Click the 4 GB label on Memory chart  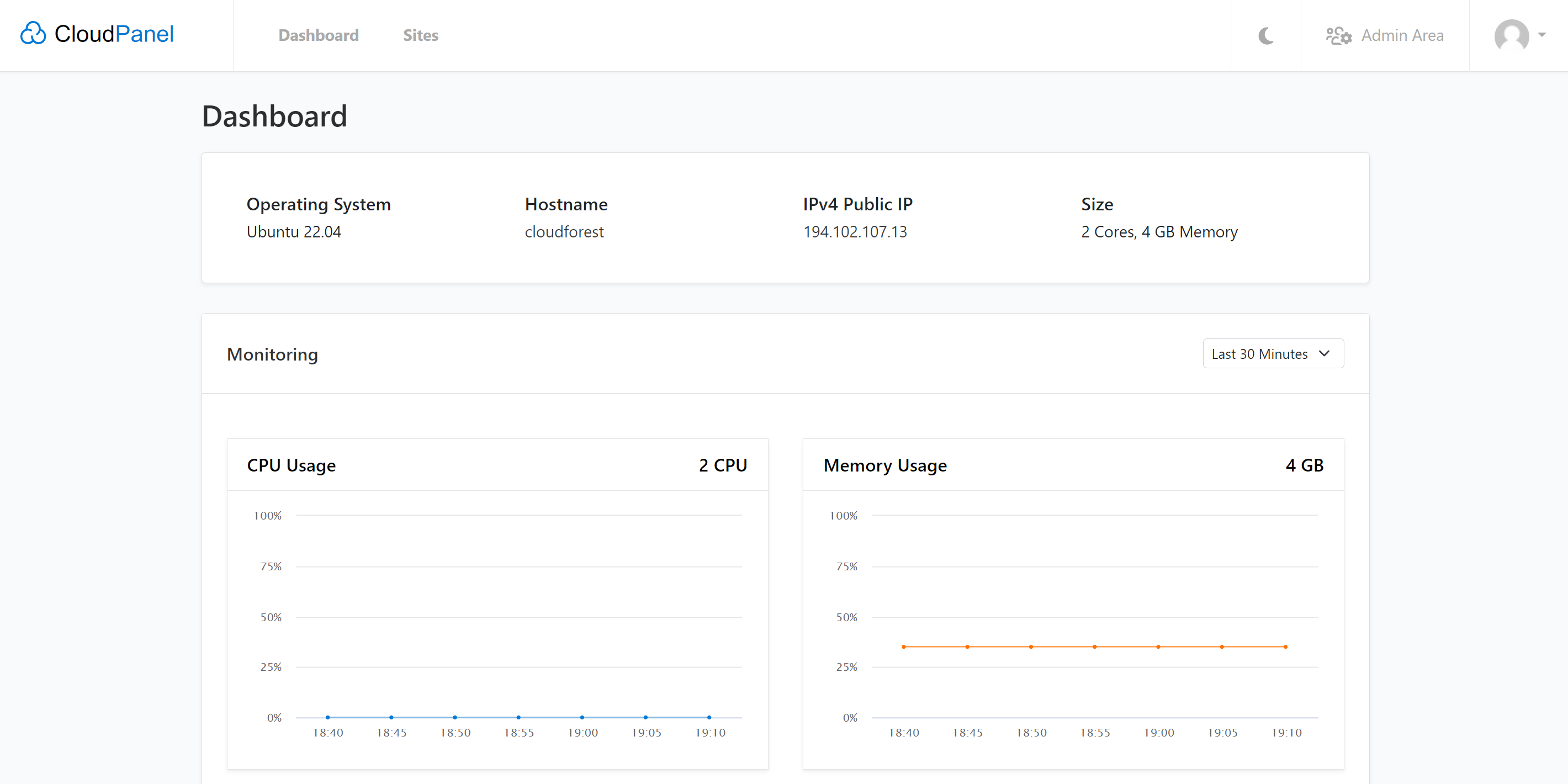click(1303, 465)
